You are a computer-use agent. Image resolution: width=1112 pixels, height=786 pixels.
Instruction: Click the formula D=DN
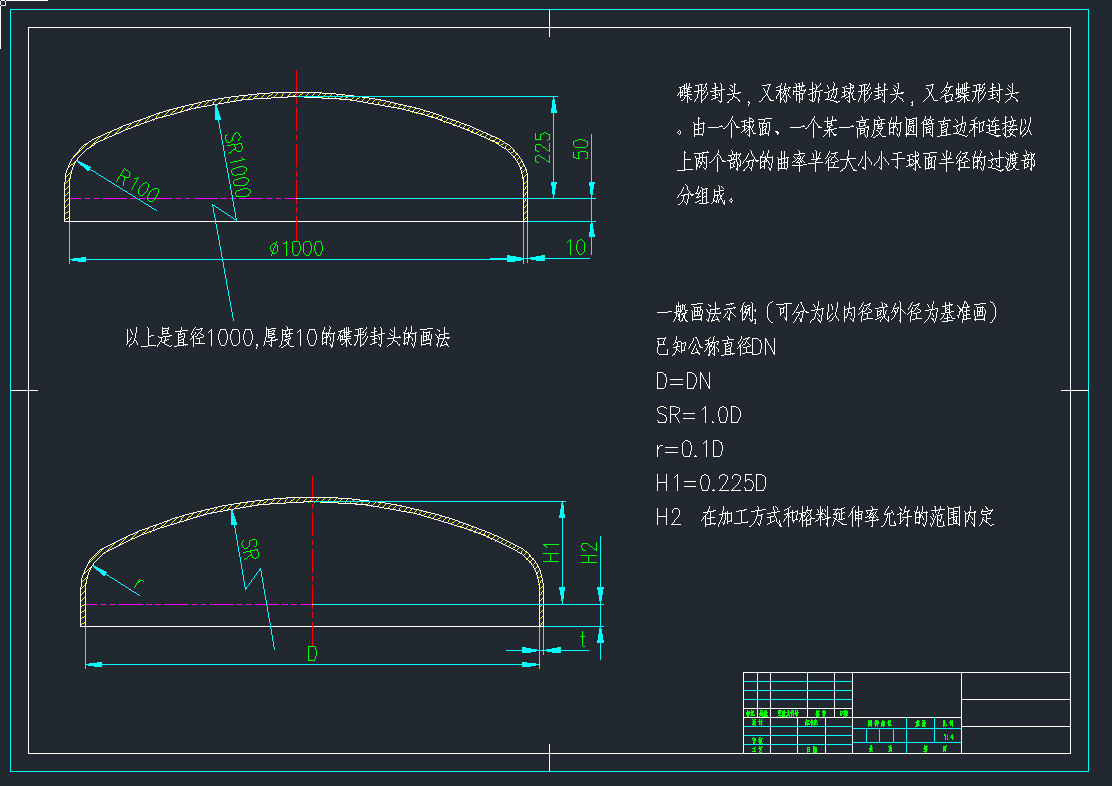pos(683,381)
